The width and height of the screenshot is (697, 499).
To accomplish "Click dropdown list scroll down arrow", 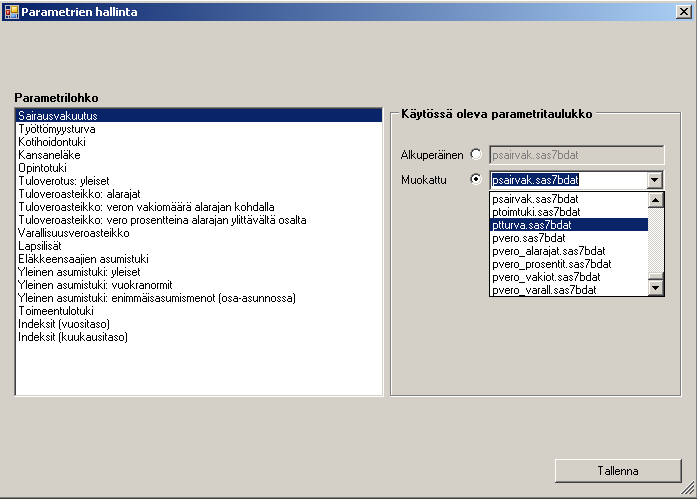I will [x=656, y=288].
